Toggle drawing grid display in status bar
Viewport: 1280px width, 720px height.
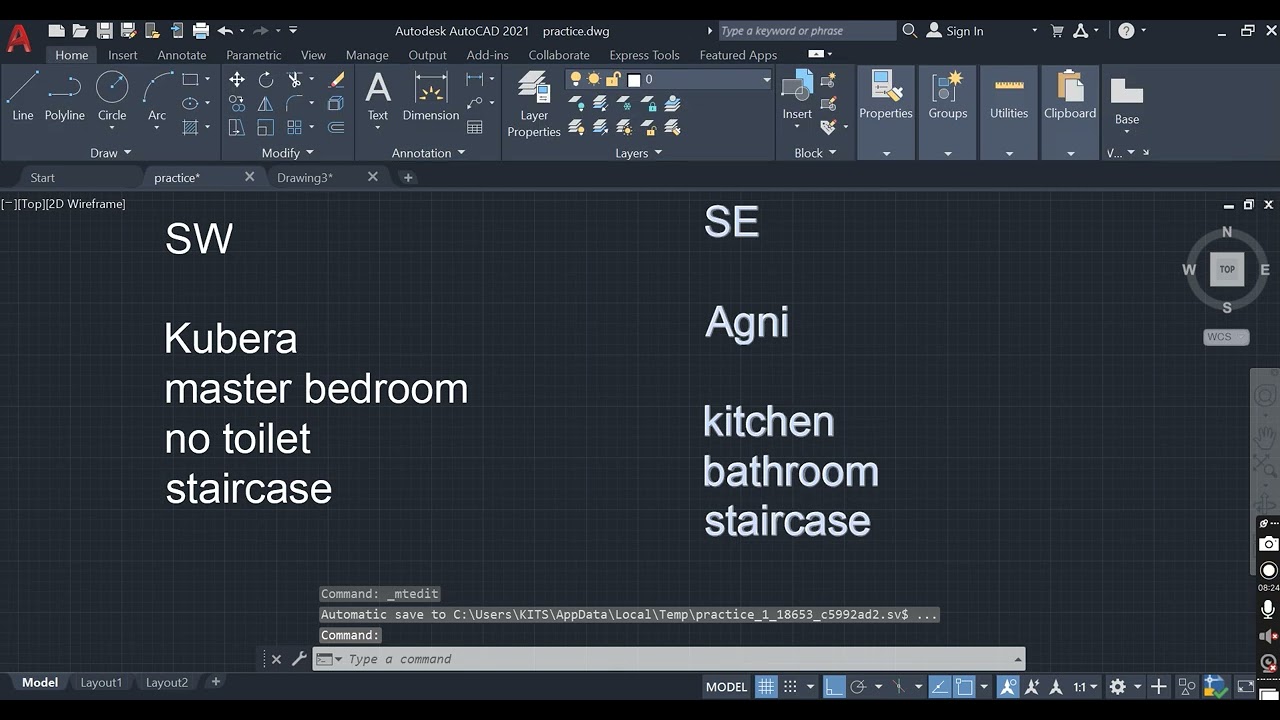(766, 687)
